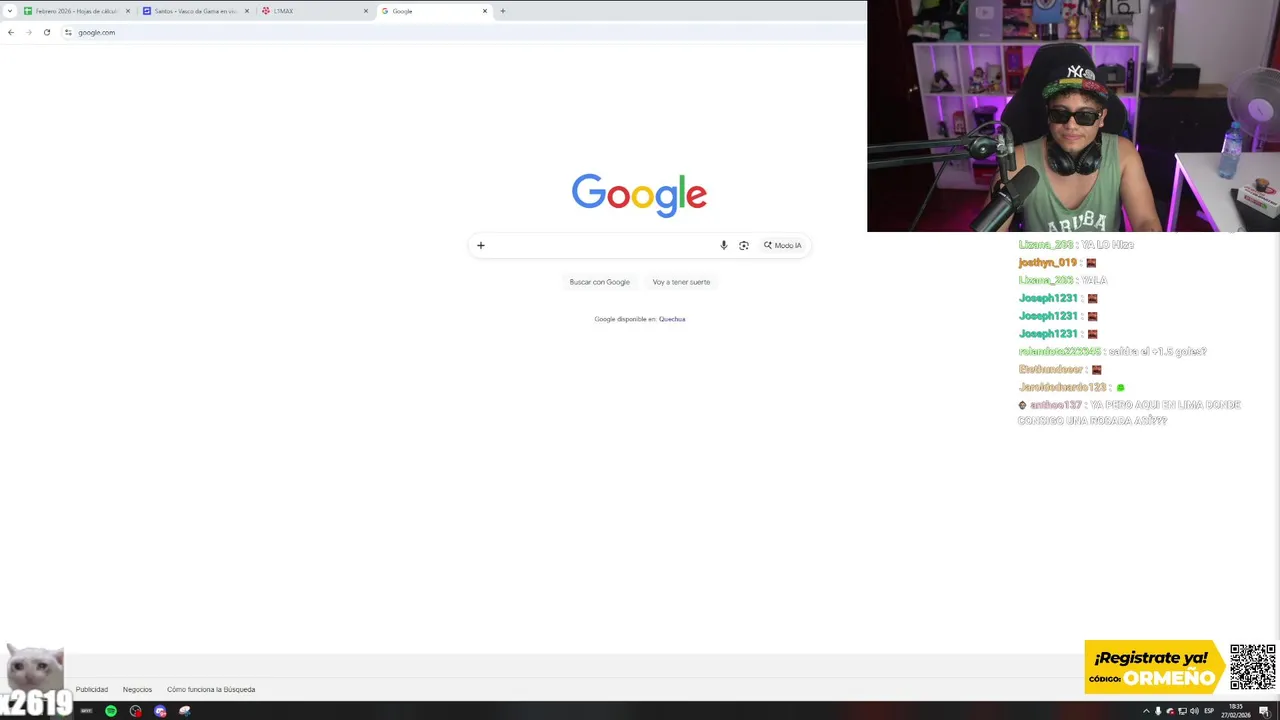Click chat username Jaroldeduardo123
The height and width of the screenshot is (720, 1280).
(1062, 387)
